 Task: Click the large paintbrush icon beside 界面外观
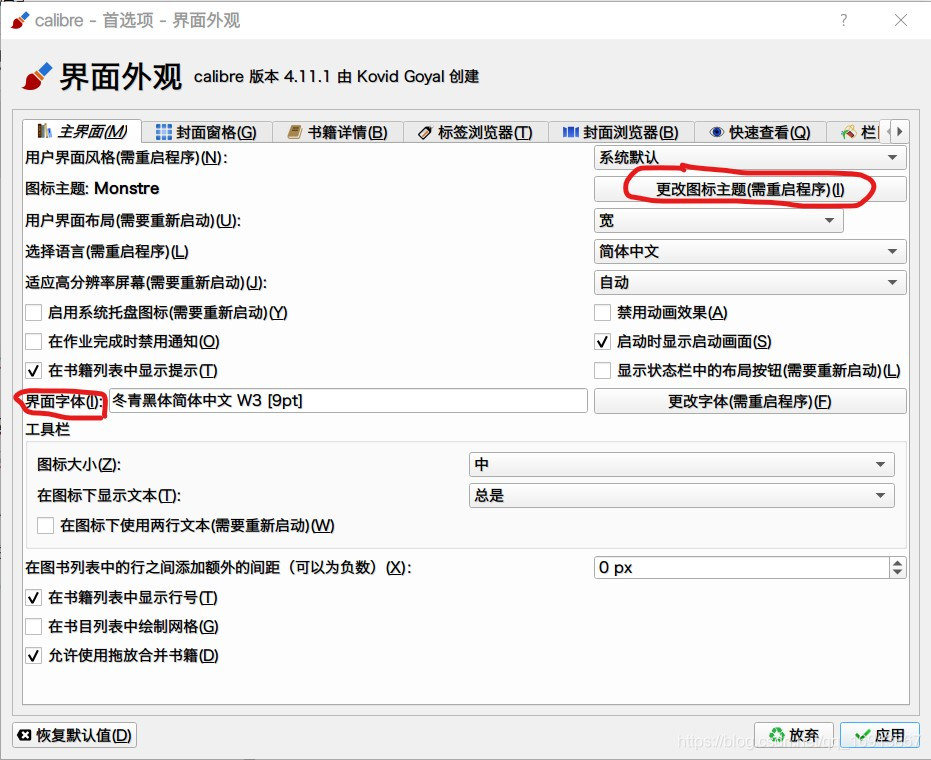tap(37, 77)
